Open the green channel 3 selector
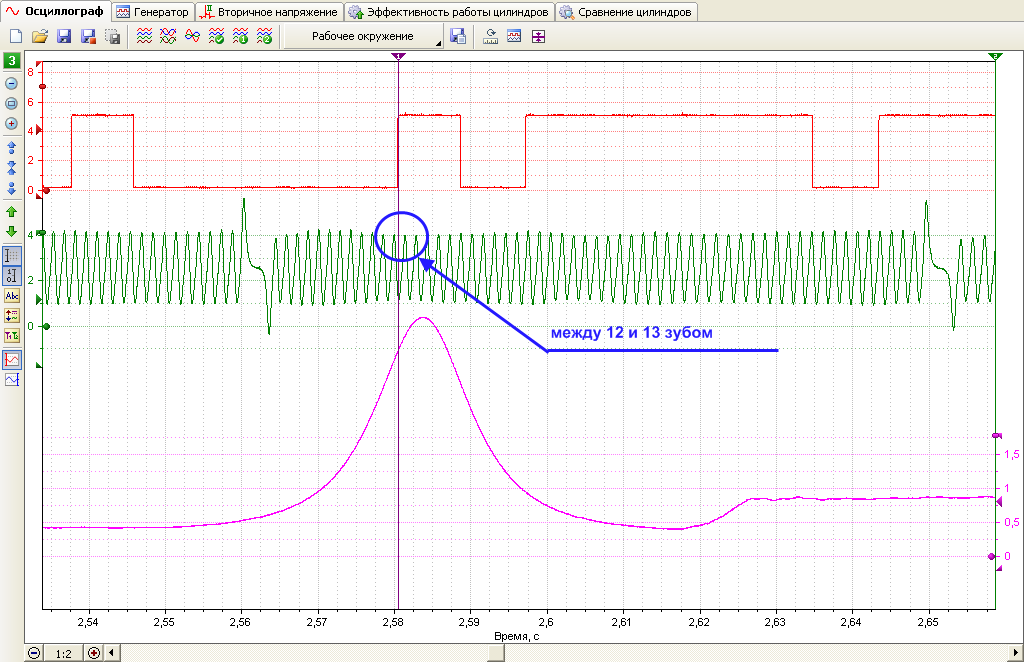 [12, 61]
